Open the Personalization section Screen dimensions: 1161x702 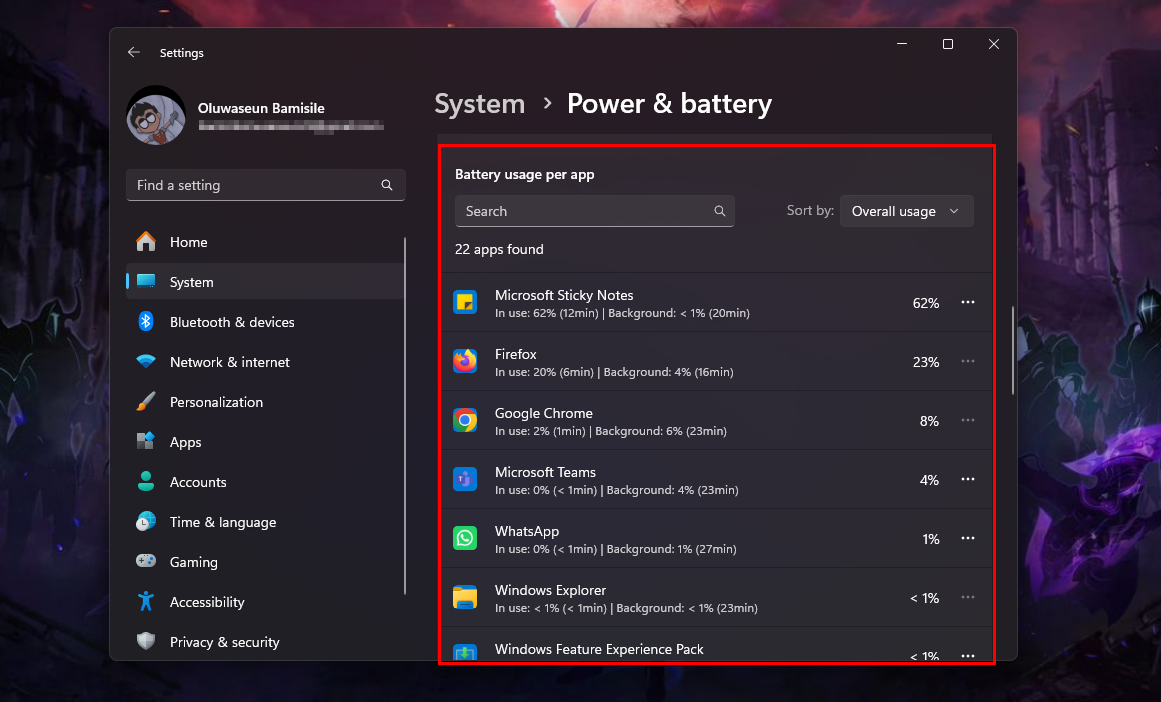point(266,402)
